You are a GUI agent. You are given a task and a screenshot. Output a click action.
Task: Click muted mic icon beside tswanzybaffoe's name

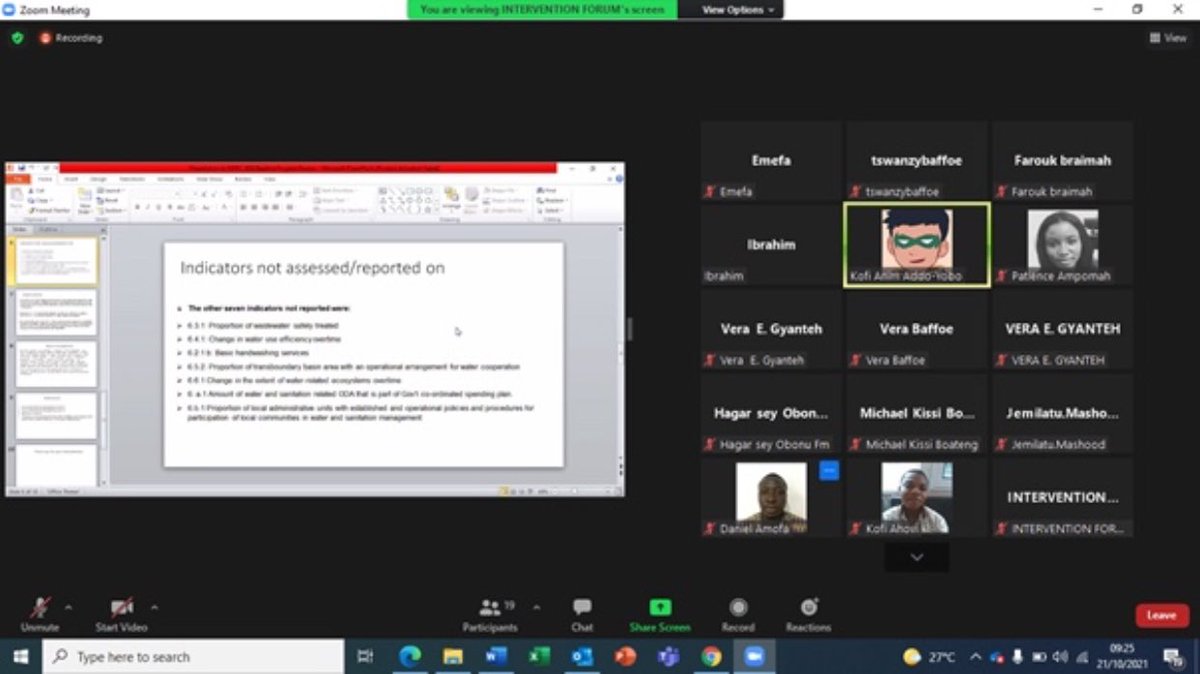click(x=857, y=191)
